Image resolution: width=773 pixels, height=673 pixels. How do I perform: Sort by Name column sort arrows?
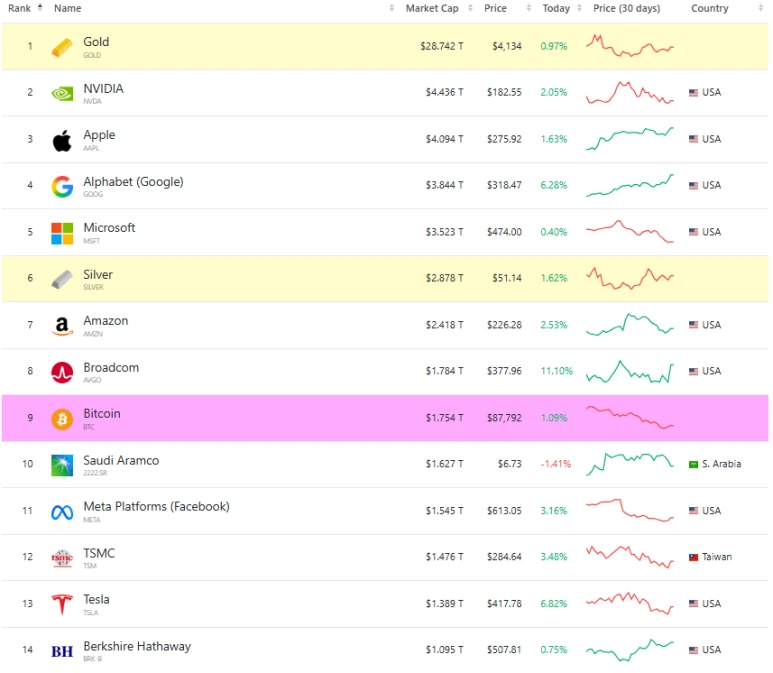pos(391,8)
